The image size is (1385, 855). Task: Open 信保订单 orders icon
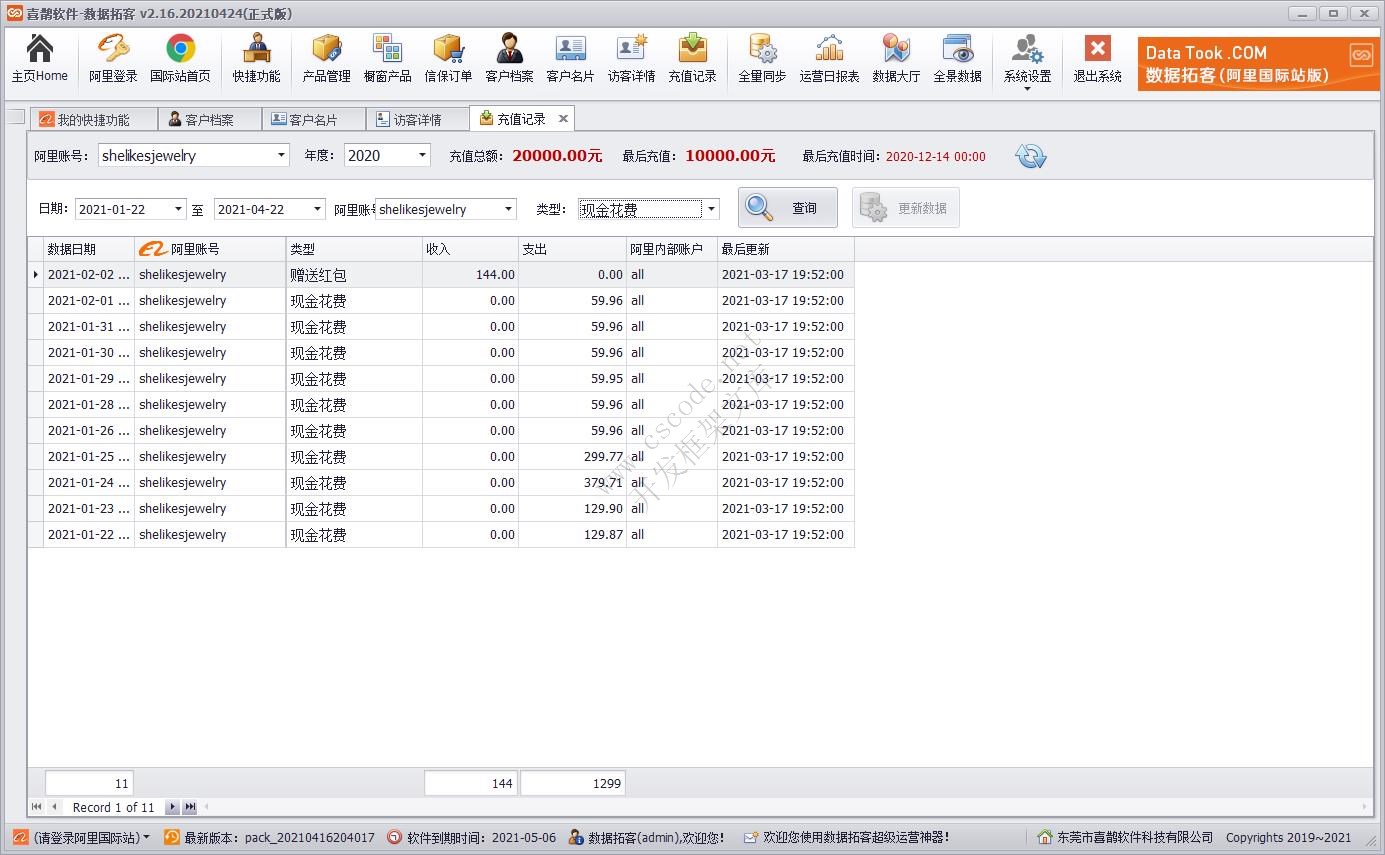click(448, 59)
